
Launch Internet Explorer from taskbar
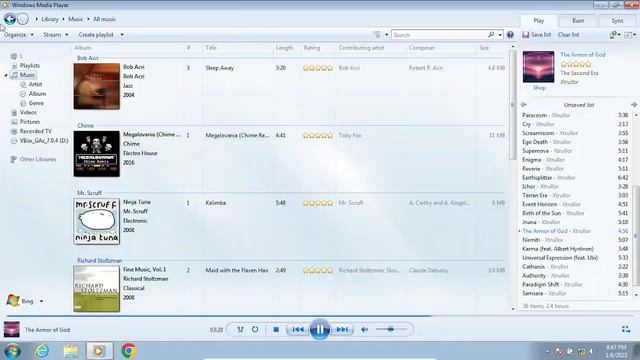[42, 351]
